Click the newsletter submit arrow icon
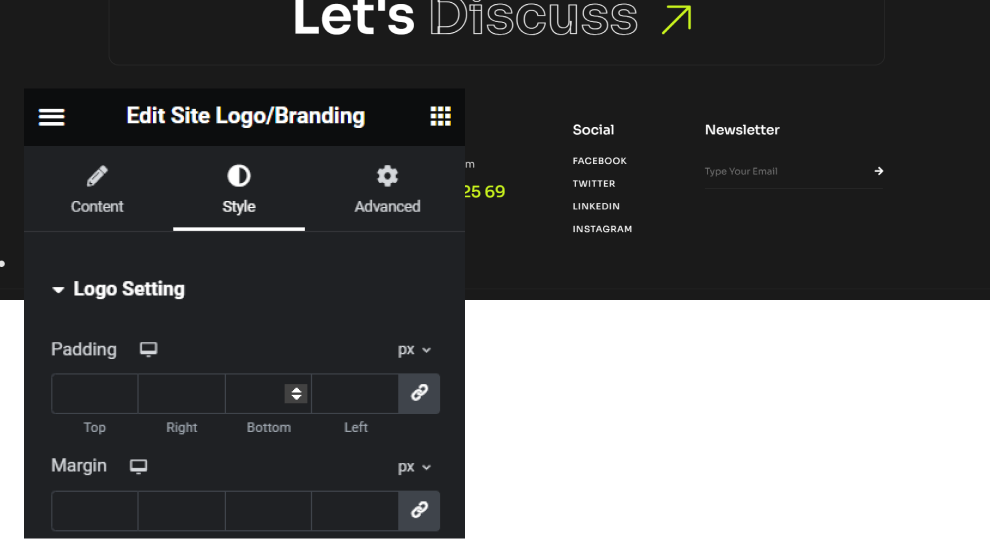 [878, 171]
